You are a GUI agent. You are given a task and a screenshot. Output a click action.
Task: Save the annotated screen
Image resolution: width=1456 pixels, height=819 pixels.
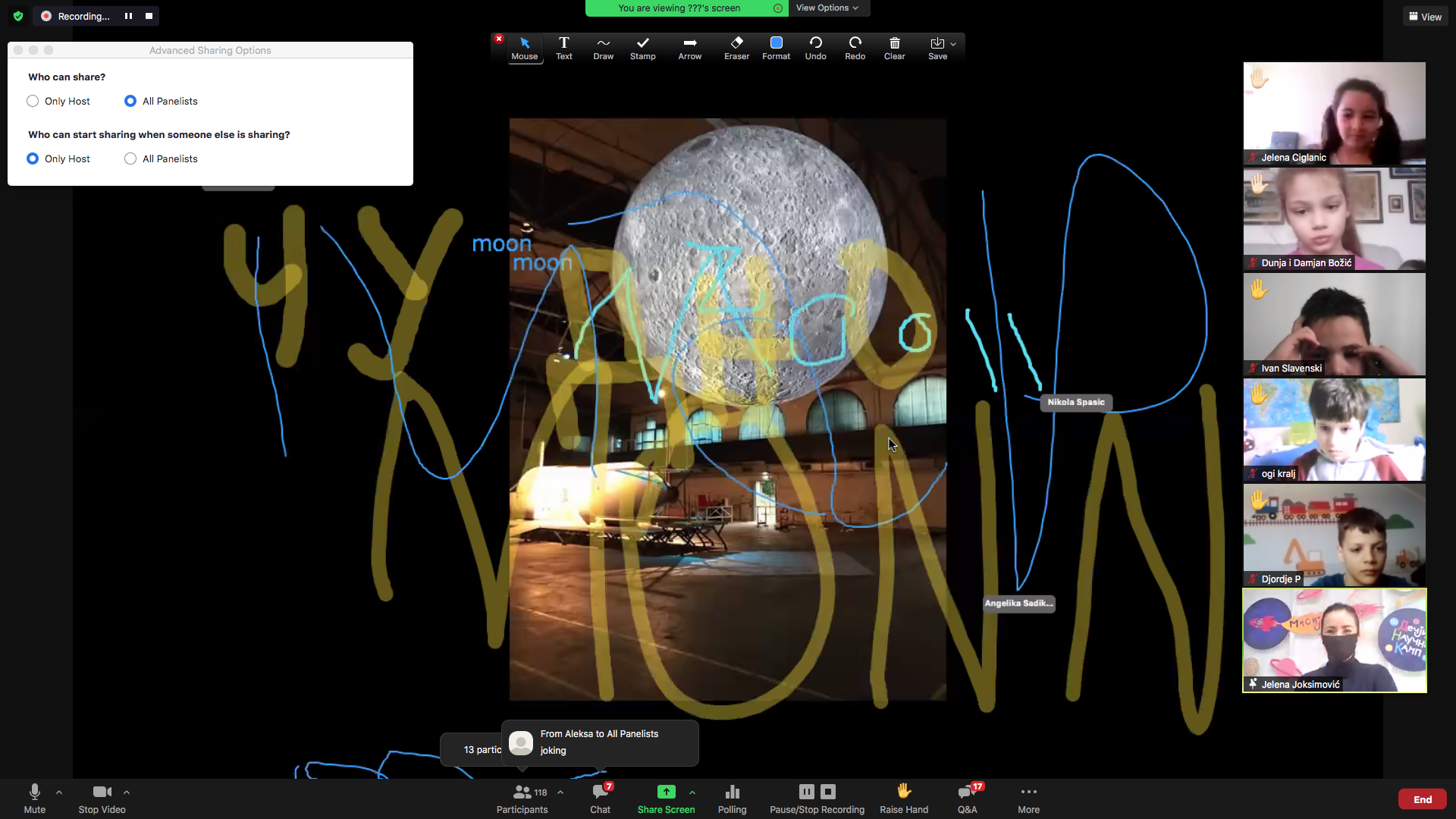coord(937,49)
